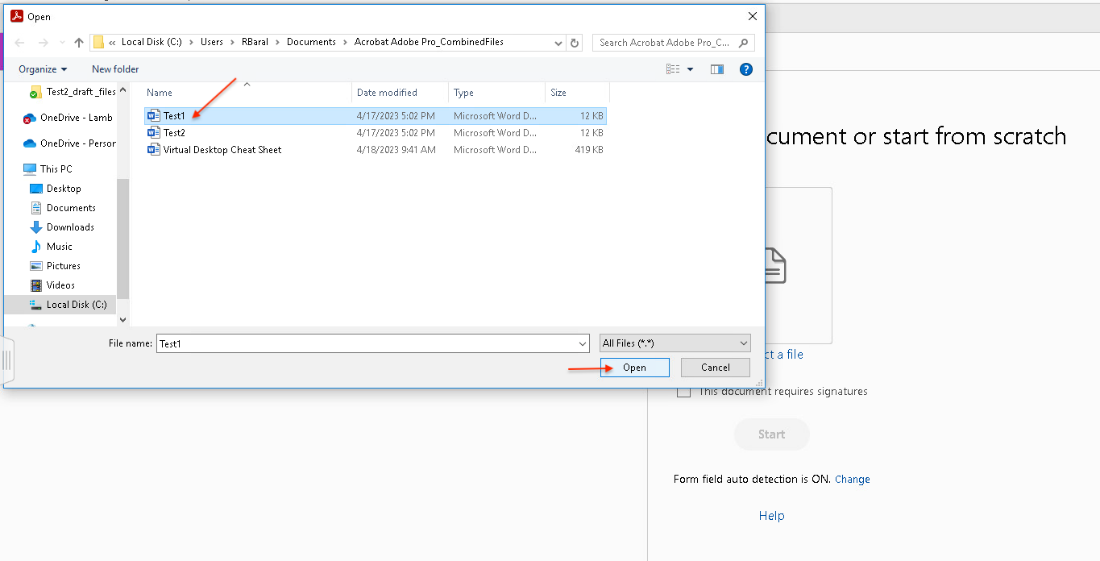This screenshot has width=1100, height=561.
Task: Click the Refresh icon beside address bar
Action: (574, 43)
